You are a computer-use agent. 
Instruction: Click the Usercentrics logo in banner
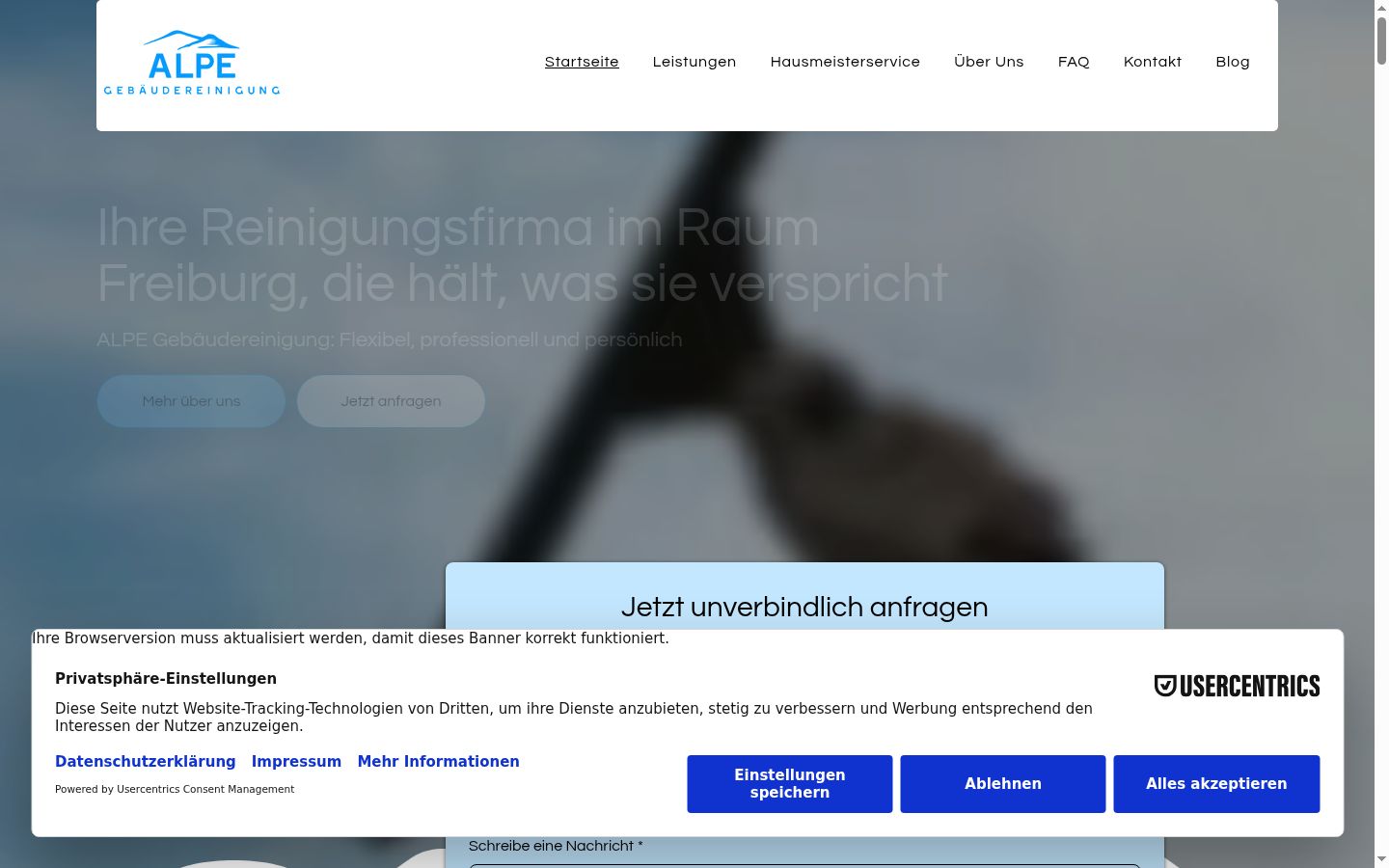(1237, 686)
